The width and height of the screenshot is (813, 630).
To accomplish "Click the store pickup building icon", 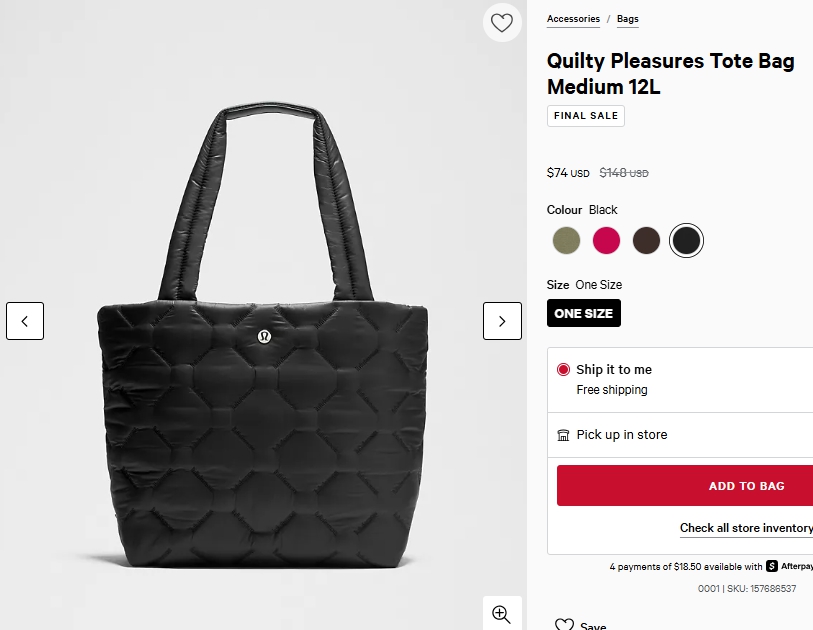I will (564, 435).
